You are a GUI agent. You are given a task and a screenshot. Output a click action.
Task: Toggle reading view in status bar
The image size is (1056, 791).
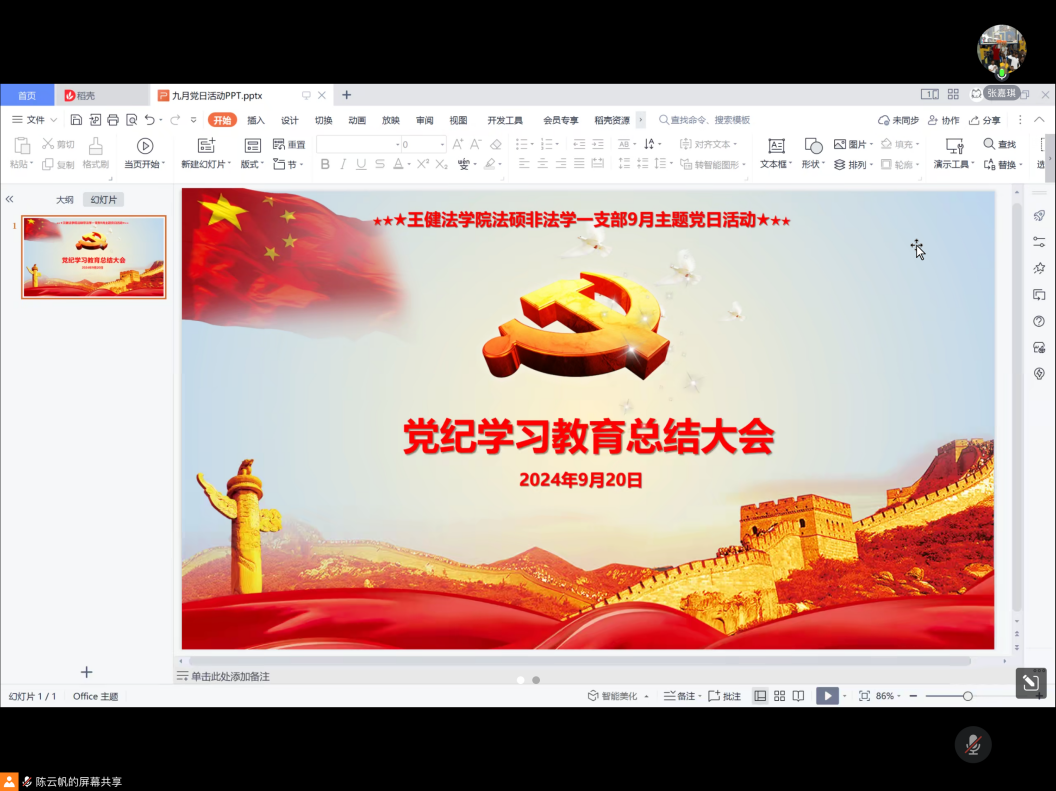click(798, 696)
